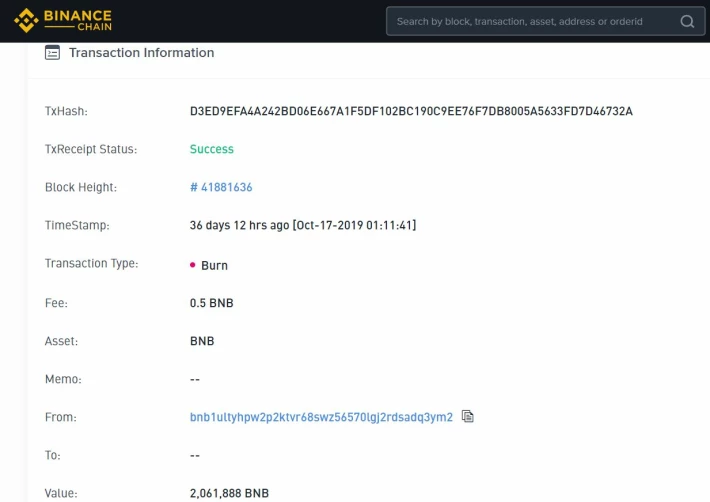Click the value 2,061,888 BNB
Viewport: 710px width, 502px height.
click(x=229, y=493)
